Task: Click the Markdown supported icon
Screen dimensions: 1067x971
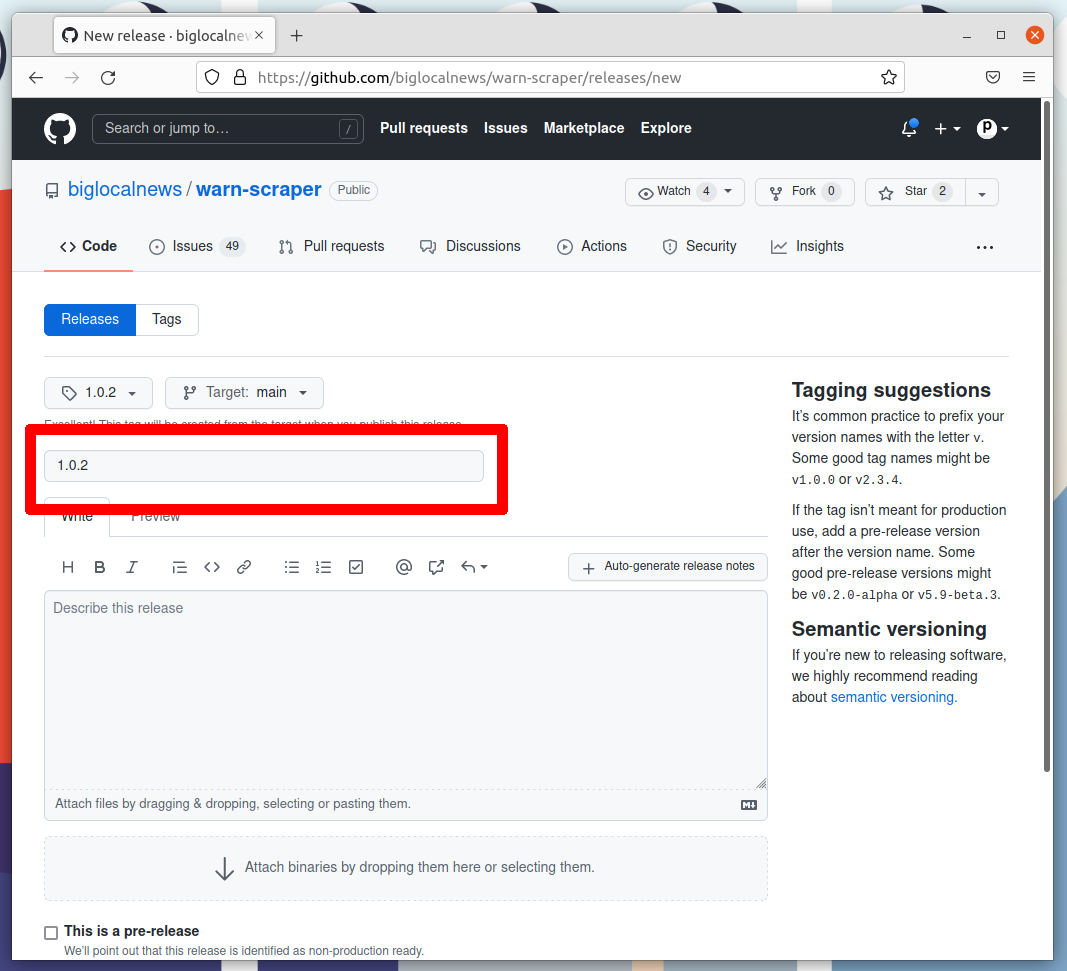Action: pyautogui.click(x=749, y=805)
